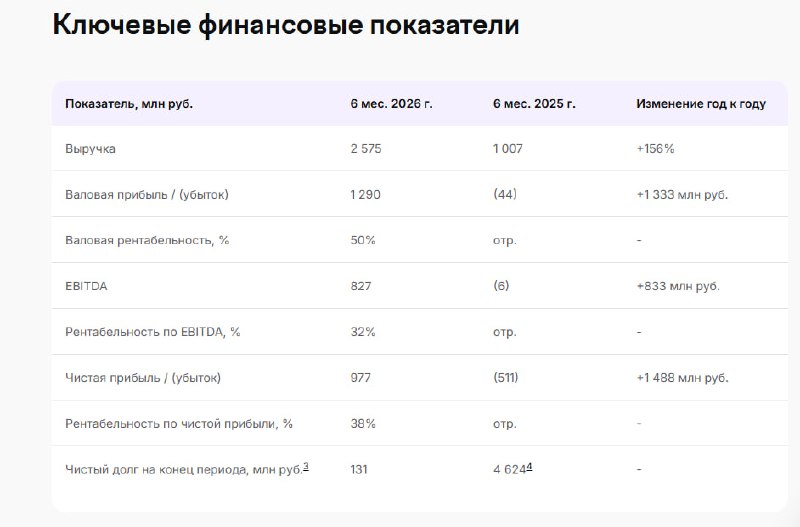Click change value '+833 млн руб.'
The image size is (800, 527).
[678, 286]
